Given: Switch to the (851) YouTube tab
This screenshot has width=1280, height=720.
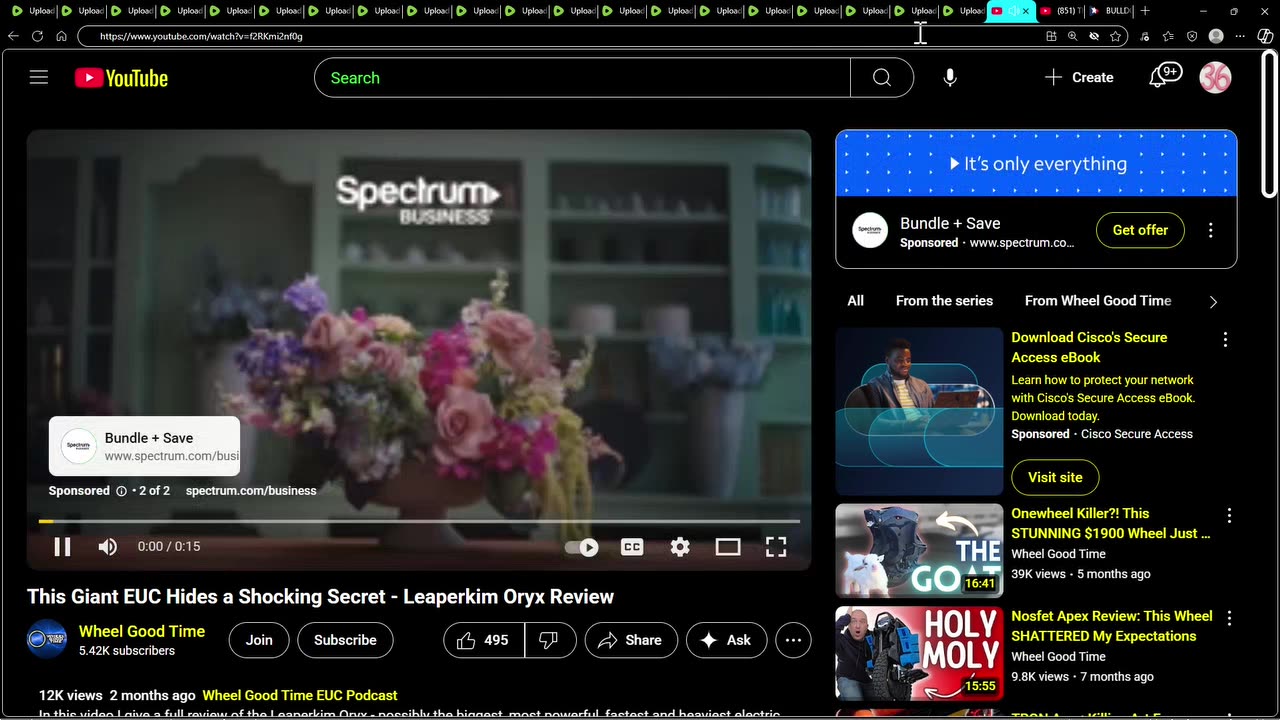Looking at the screenshot, I should [1060, 11].
